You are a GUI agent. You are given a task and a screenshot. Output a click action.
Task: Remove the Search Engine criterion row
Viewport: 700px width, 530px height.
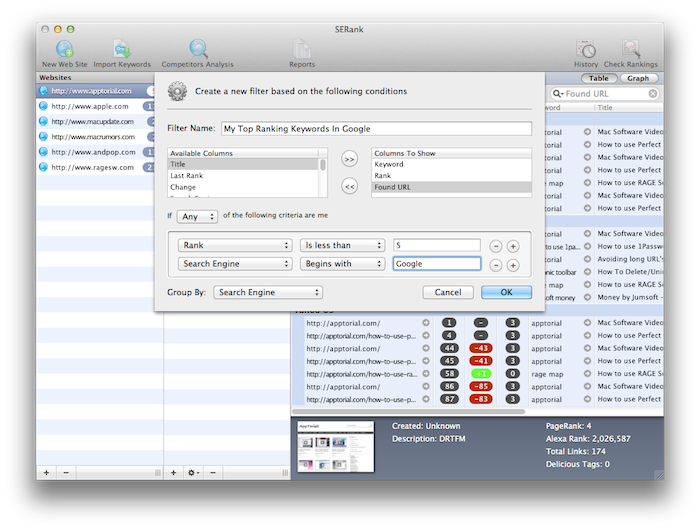[496, 265]
